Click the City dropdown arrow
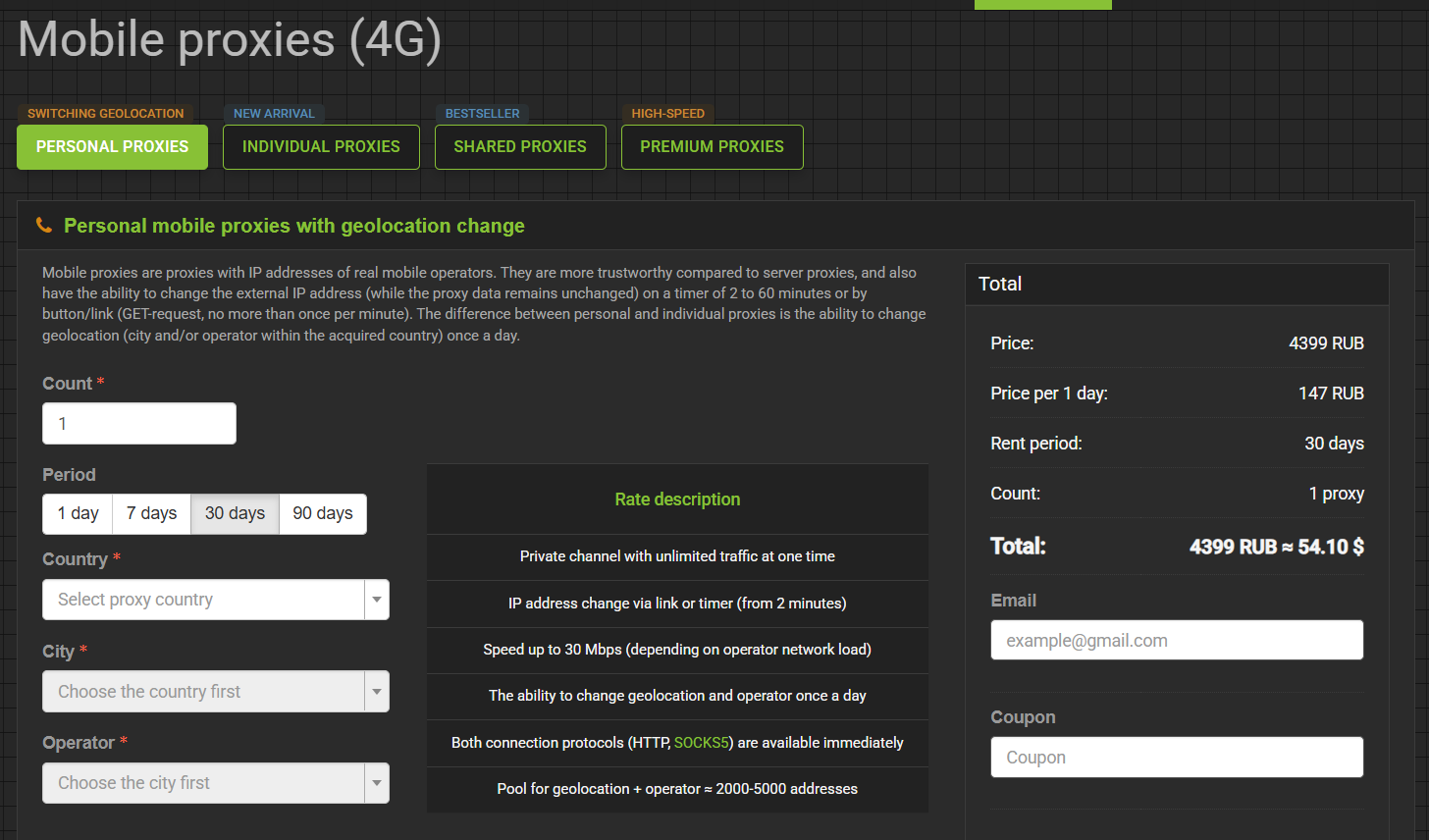Image resolution: width=1429 pixels, height=840 pixels. point(377,692)
